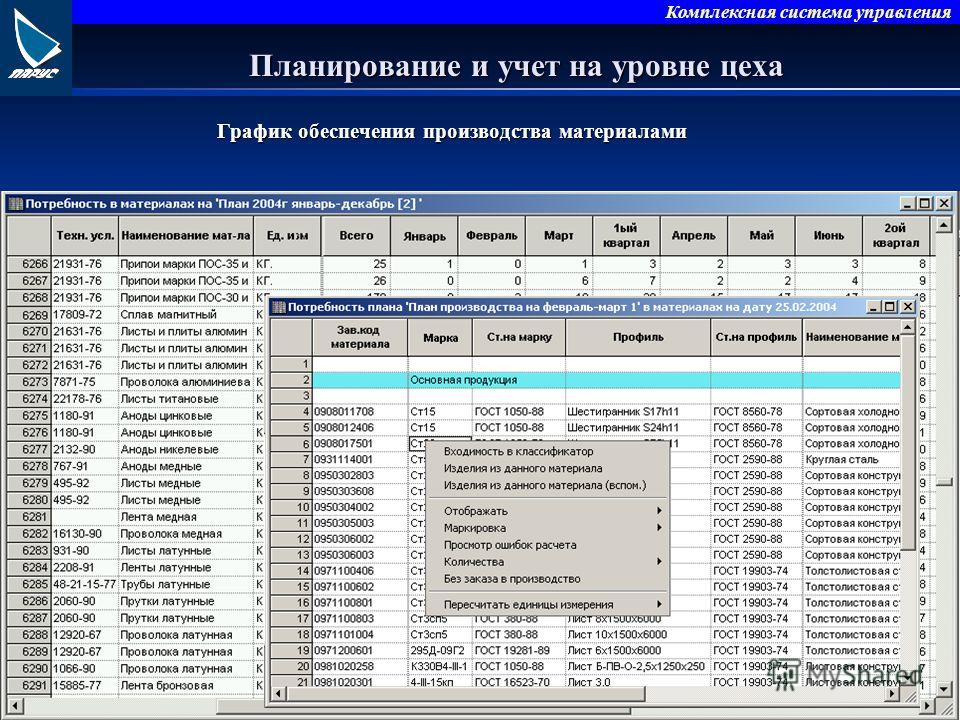
Task: Click the grid icon in 'Потребность в материалах' title bar
Action: (x=16, y=204)
